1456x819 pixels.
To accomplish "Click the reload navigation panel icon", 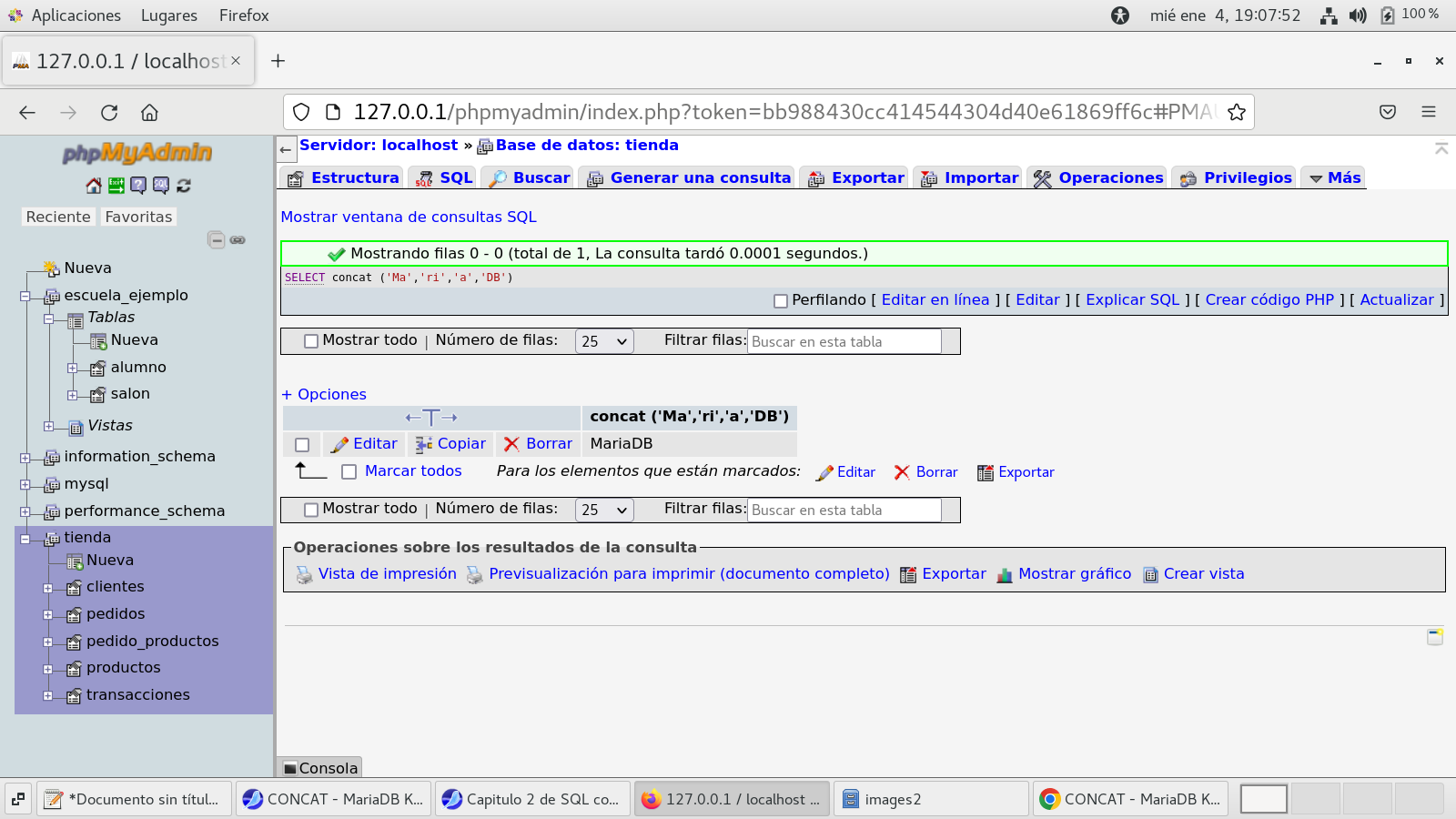I will 184,186.
